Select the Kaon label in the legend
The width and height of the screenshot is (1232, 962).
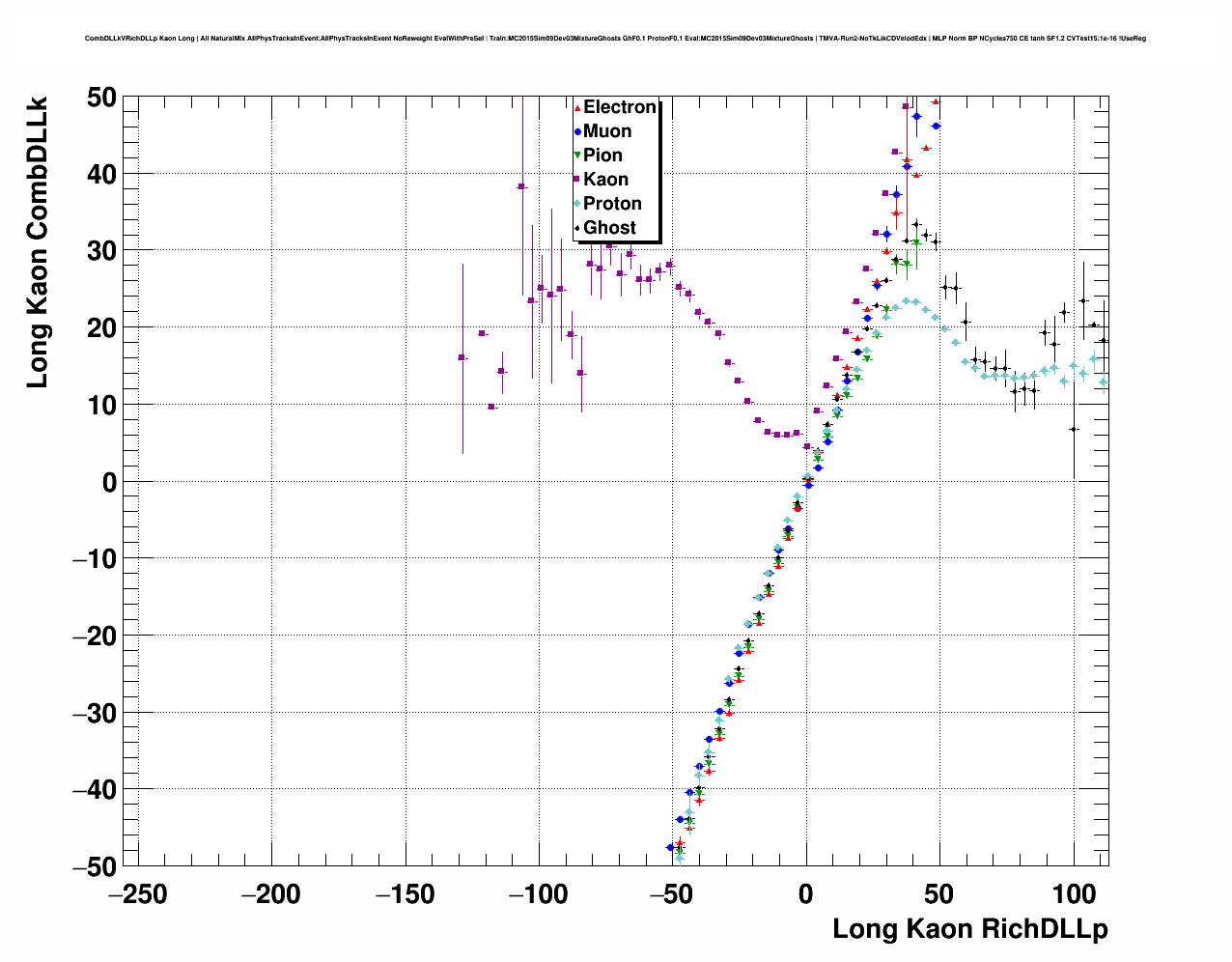605,180
